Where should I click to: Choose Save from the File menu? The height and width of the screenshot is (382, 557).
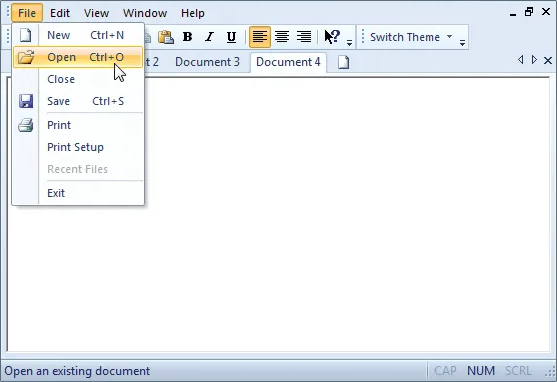(78, 101)
